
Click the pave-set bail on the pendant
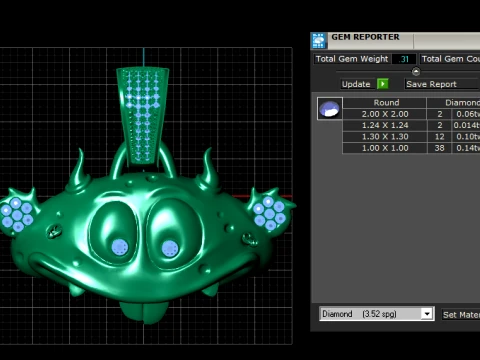tap(143, 117)
